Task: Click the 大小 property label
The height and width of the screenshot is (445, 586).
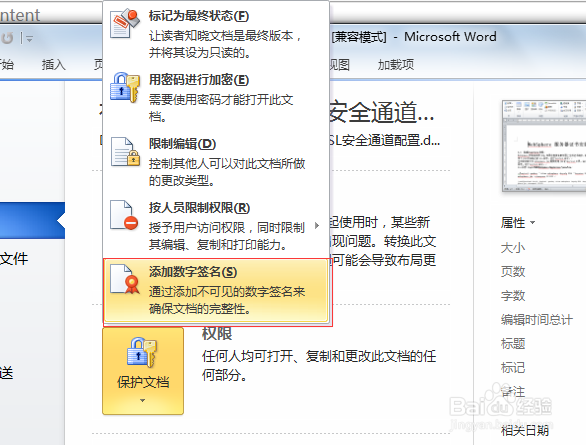Action: [x=513, y=248]
